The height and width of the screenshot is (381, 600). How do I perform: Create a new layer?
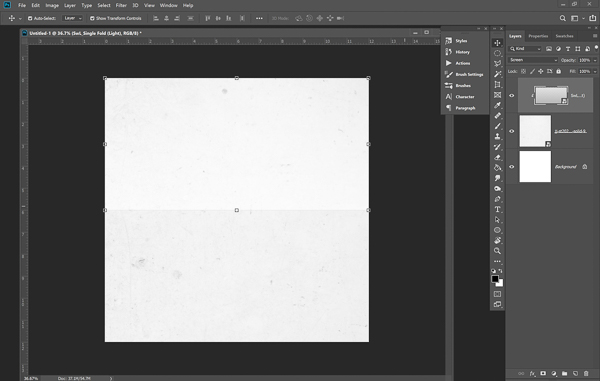pyautogui.click(x=575, y=374)
